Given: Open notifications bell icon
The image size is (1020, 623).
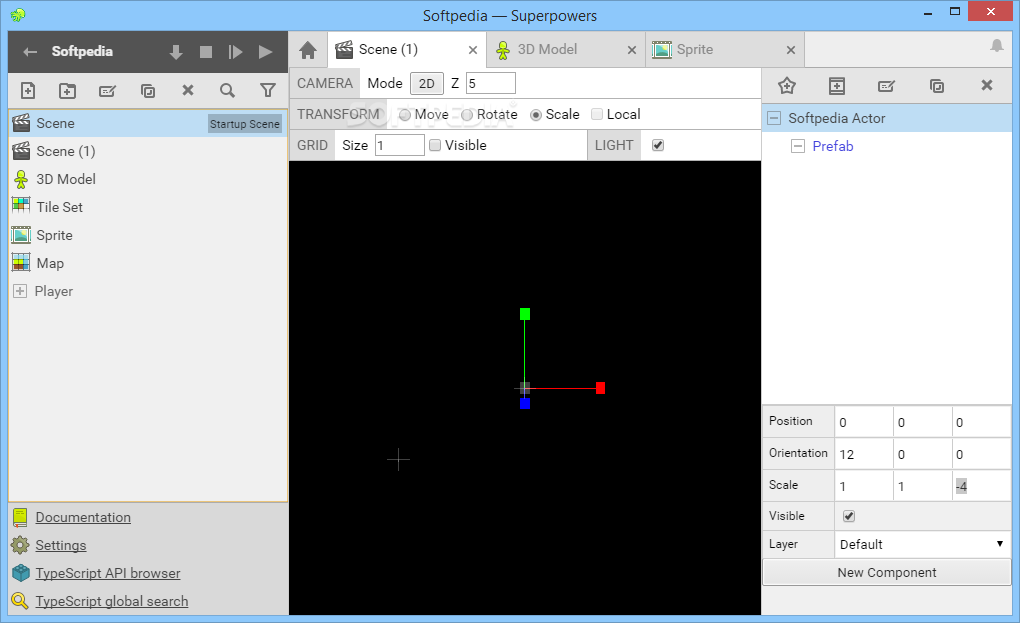Looking at the screenshot, I should (997, 46).
